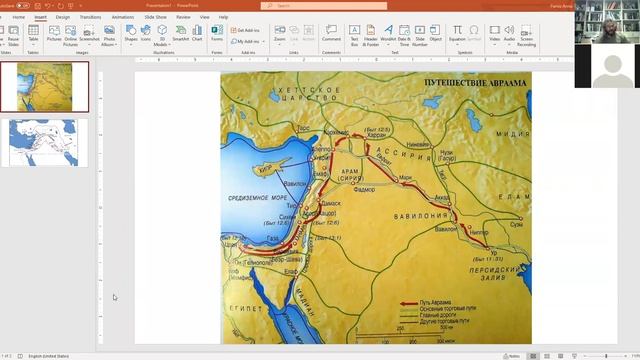Insert 3D Models

pyautogui.click(x=162, y=36)
